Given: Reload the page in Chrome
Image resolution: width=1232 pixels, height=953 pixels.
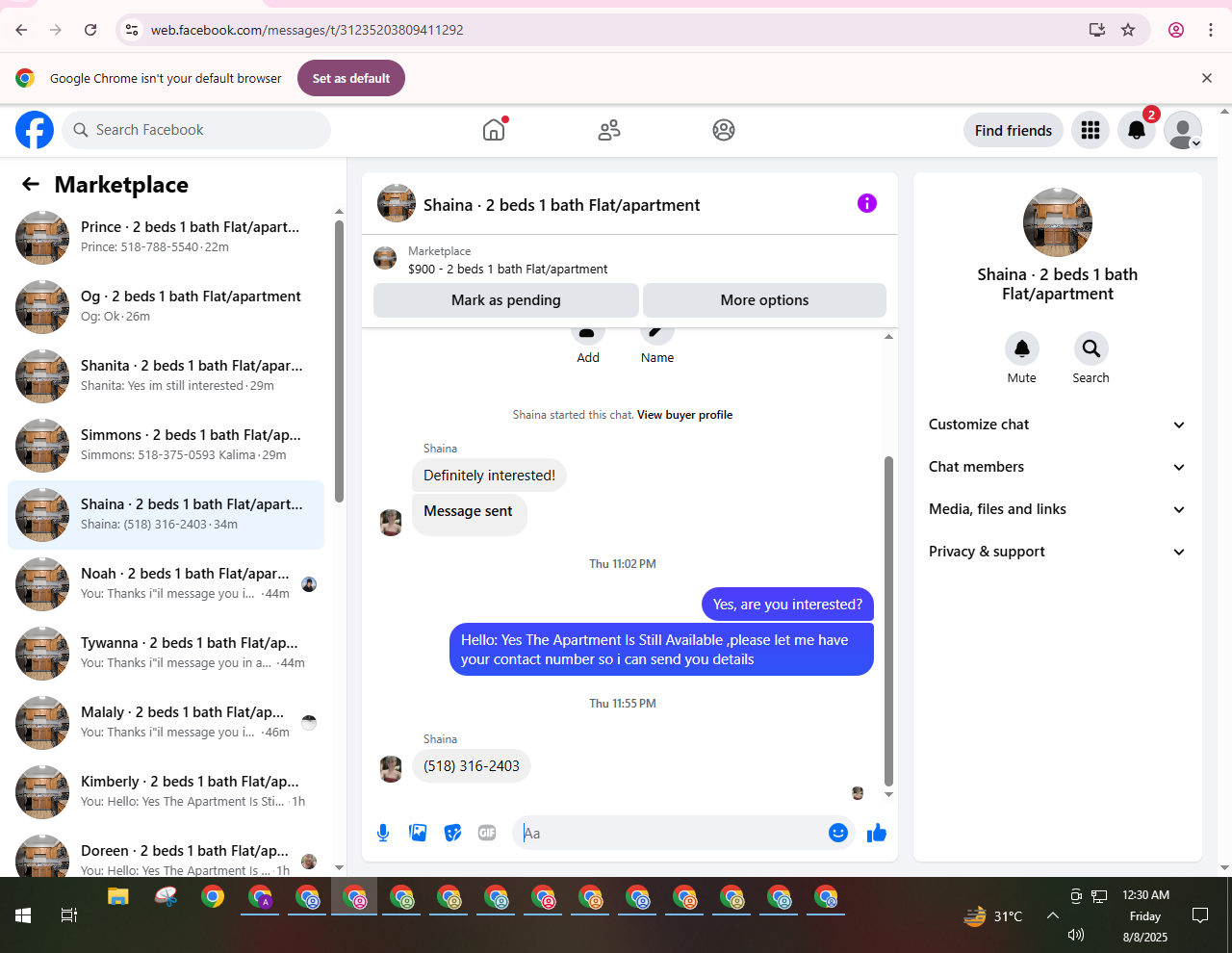Looking at the screenshot, I should tap(90, 30).
